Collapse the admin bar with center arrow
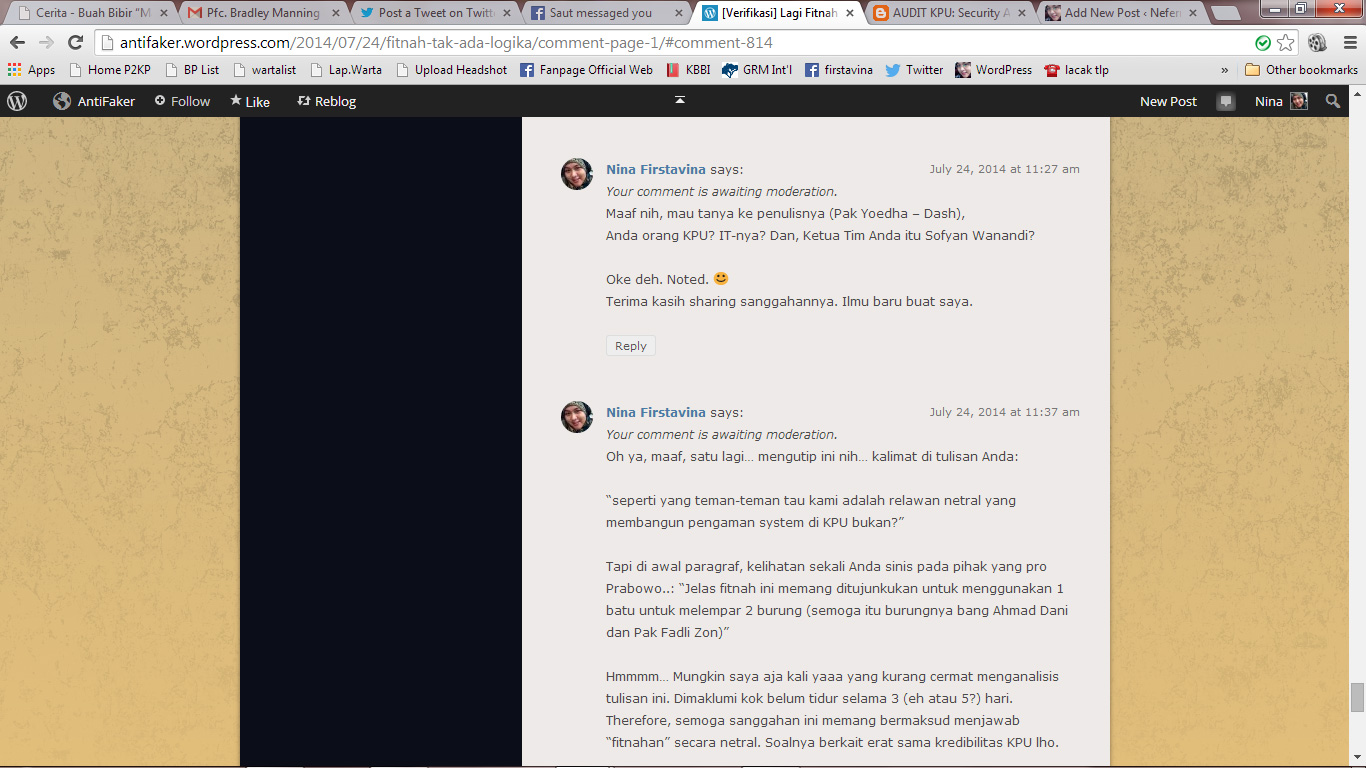Viewport: 1366px width, 768px height. click(x=680, y=100)
